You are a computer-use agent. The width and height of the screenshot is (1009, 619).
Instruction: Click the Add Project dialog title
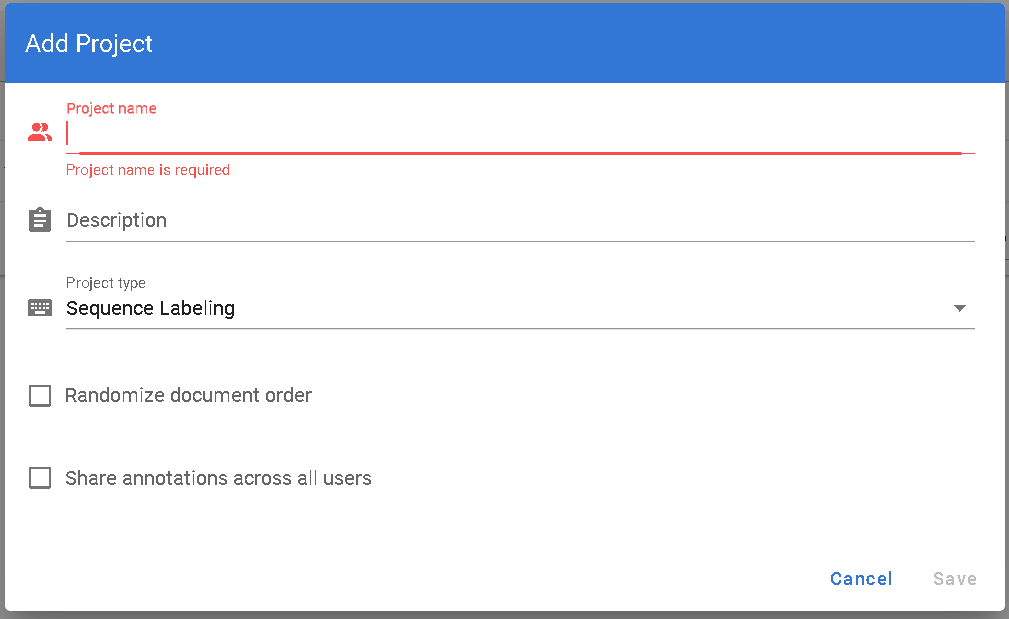[x=89, y=44]
